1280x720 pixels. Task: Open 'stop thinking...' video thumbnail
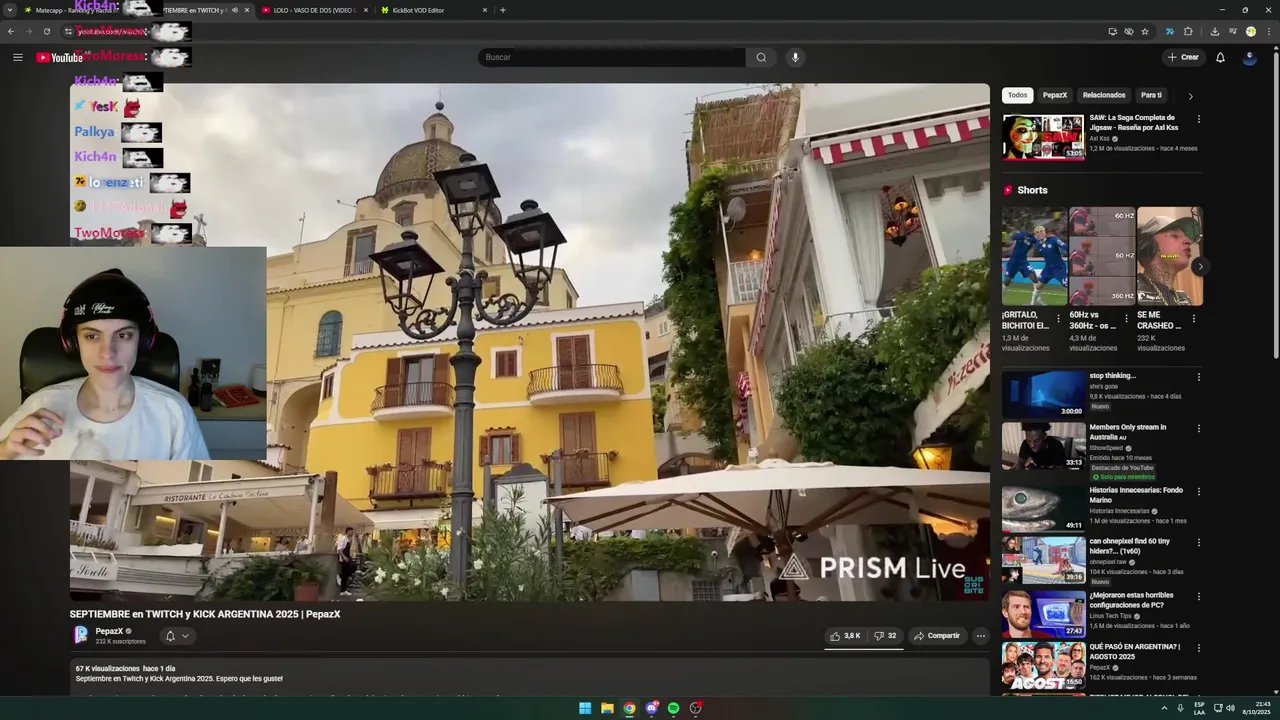pyautogui.click(x=1043, y=394)
